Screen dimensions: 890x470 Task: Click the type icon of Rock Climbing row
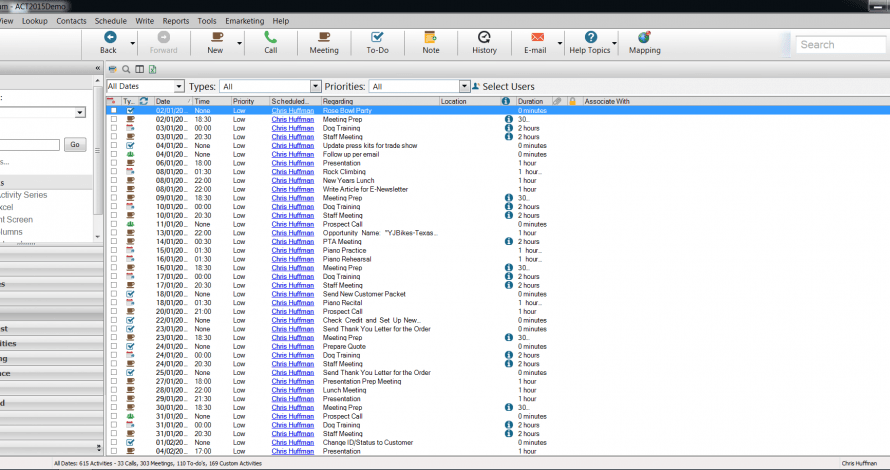point(130,171)
